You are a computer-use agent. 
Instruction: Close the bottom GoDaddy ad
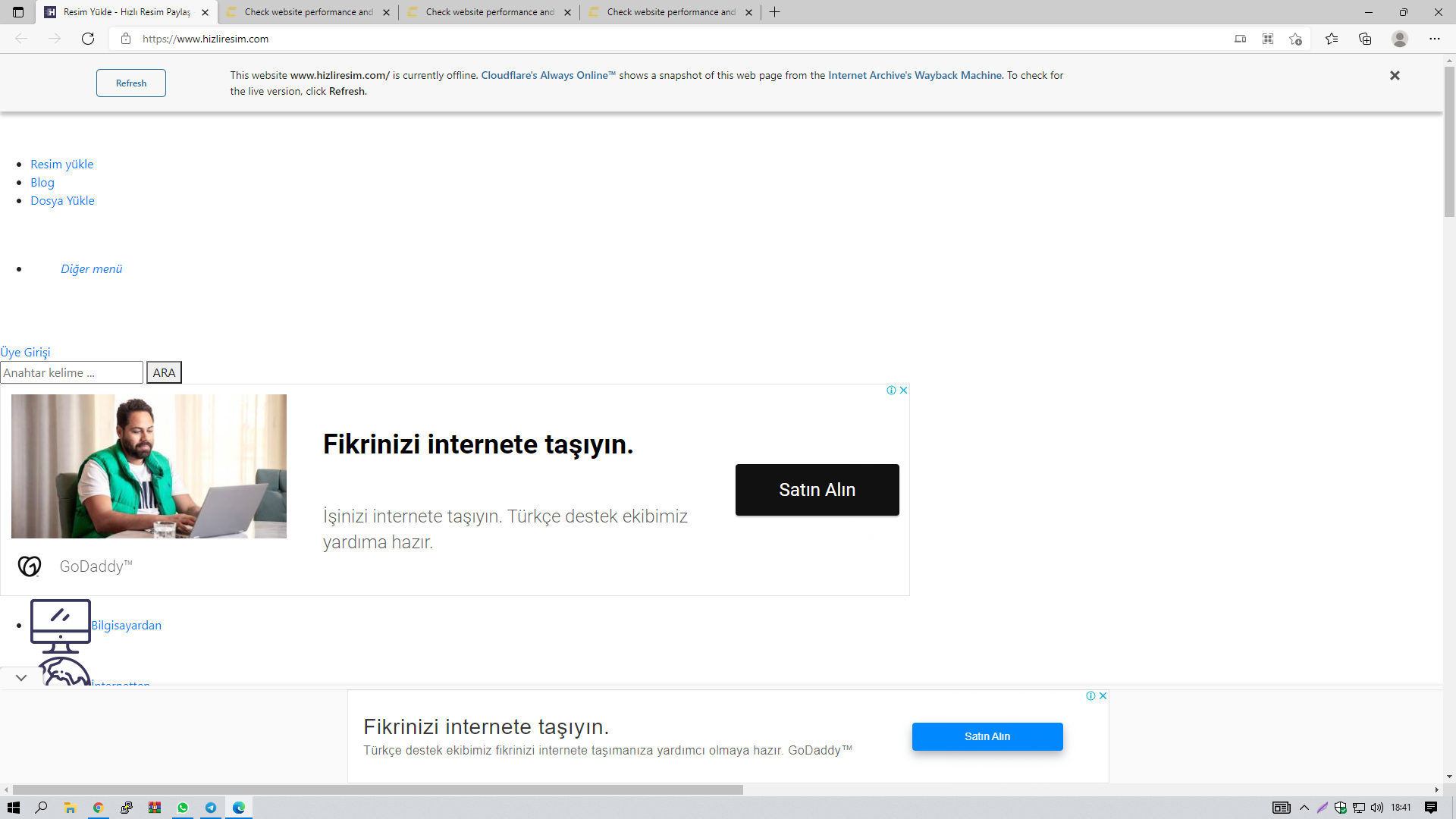click(1103, 695)
